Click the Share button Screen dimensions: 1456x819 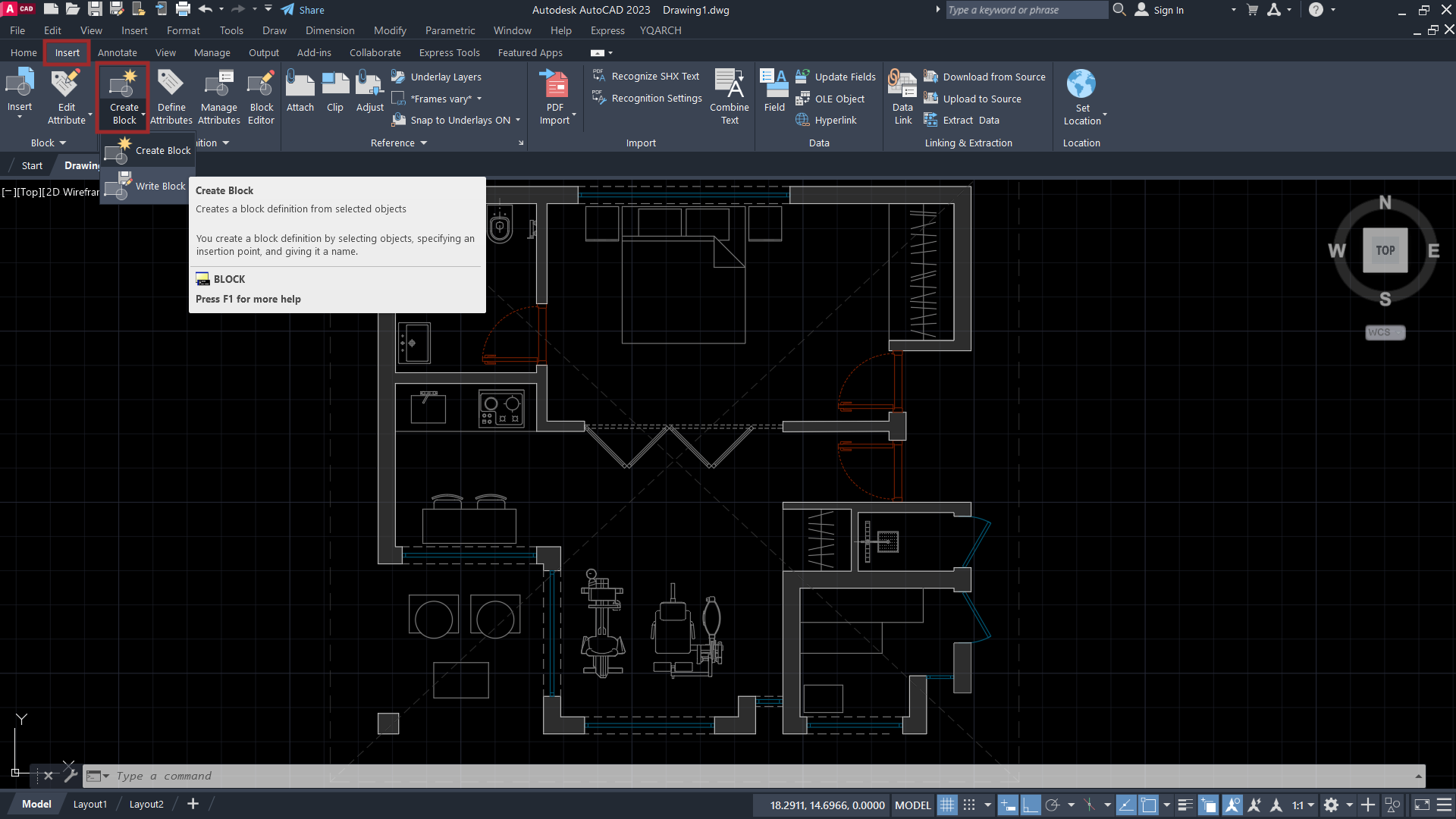tap(303, 10)
